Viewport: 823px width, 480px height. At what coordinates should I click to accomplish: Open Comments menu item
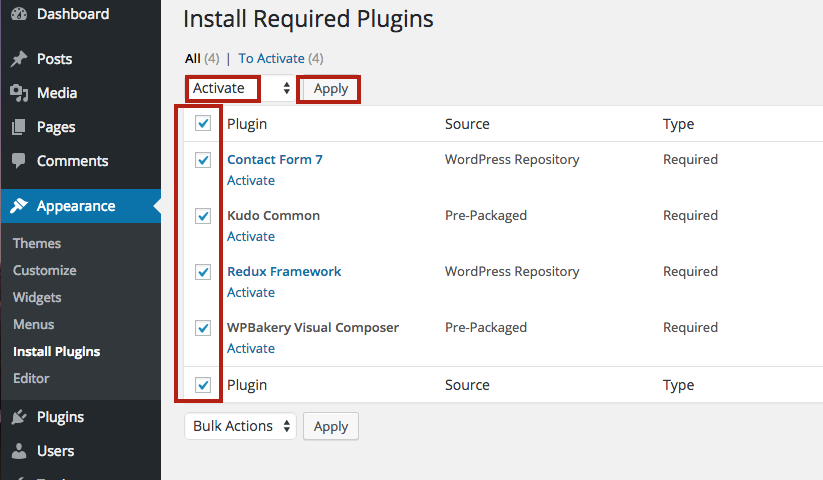coord(72,161)
